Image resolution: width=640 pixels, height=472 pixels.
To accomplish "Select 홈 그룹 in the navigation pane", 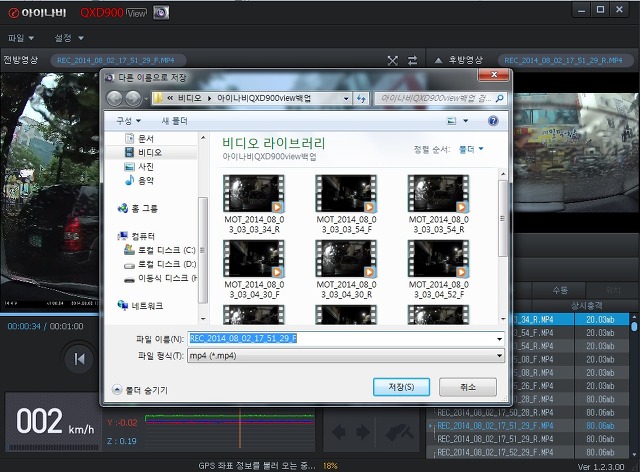I will click(137, 209).
